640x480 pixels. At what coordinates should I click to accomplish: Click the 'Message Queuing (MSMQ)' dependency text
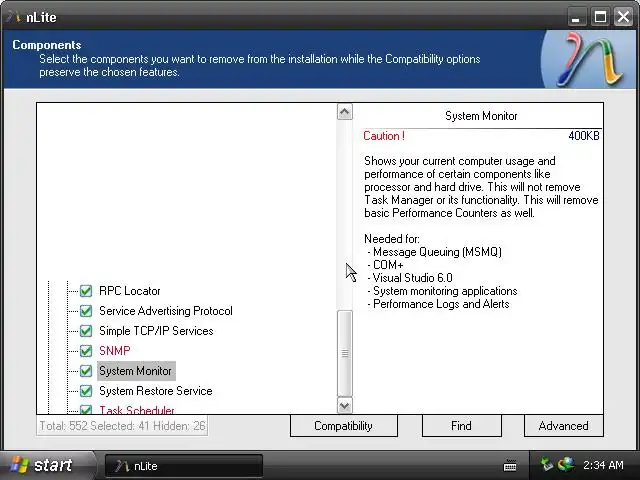click(x=437, y=252)
